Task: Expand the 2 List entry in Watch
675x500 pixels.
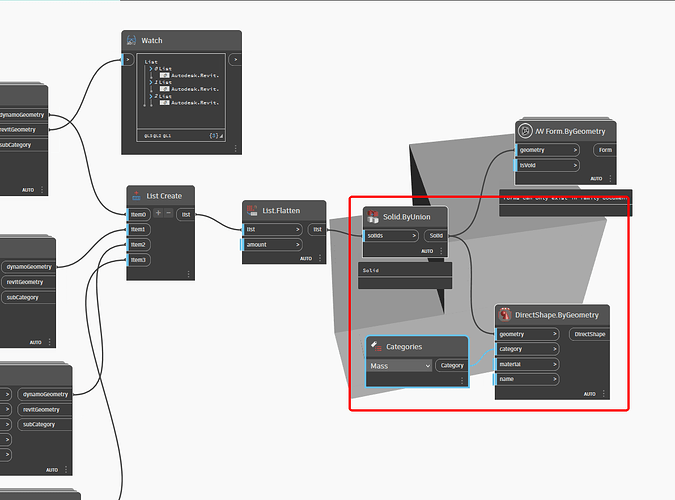Action: click(x=151, y=96)
